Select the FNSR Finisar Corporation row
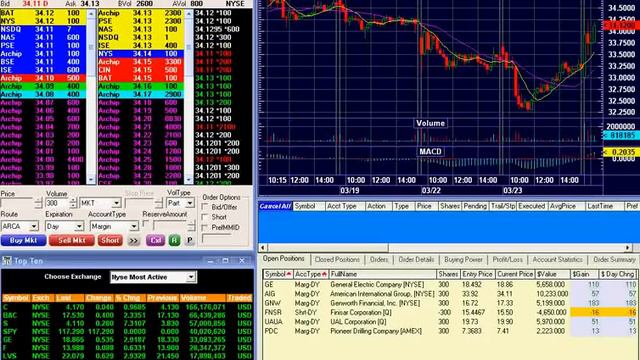The width and height of the screenshot is (640, 360). [451, 313]
